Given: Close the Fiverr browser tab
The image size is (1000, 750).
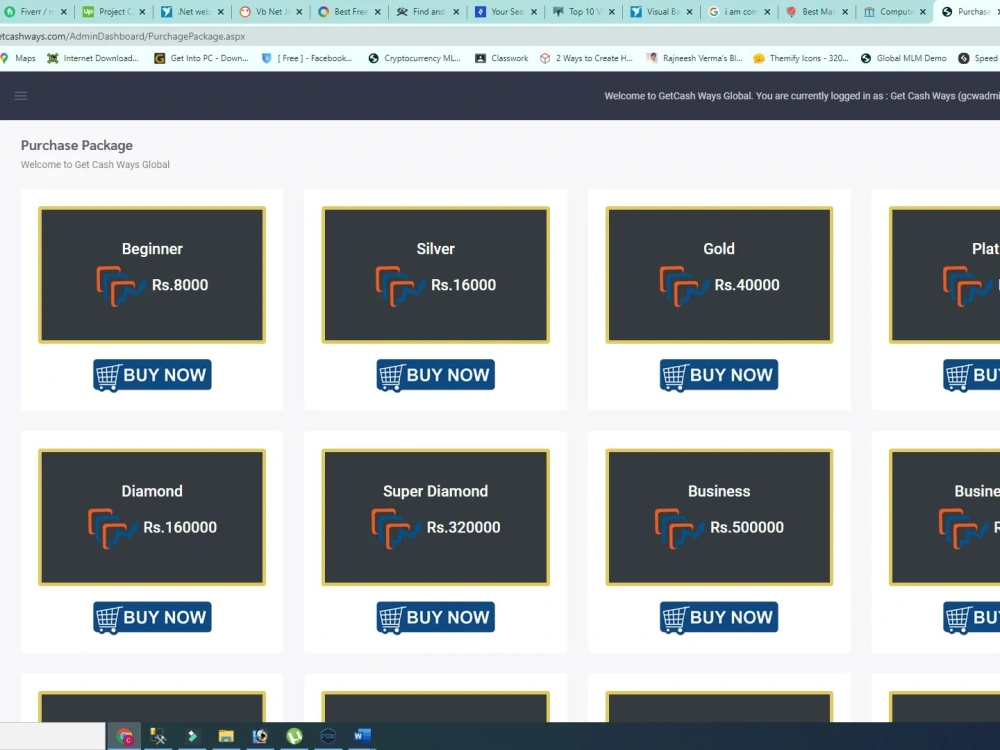Looking at the screenshot, I should coord(64,11).
